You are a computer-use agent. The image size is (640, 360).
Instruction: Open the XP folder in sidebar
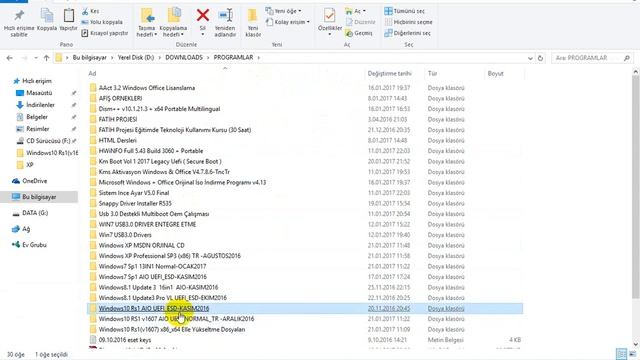click(30, 165)
